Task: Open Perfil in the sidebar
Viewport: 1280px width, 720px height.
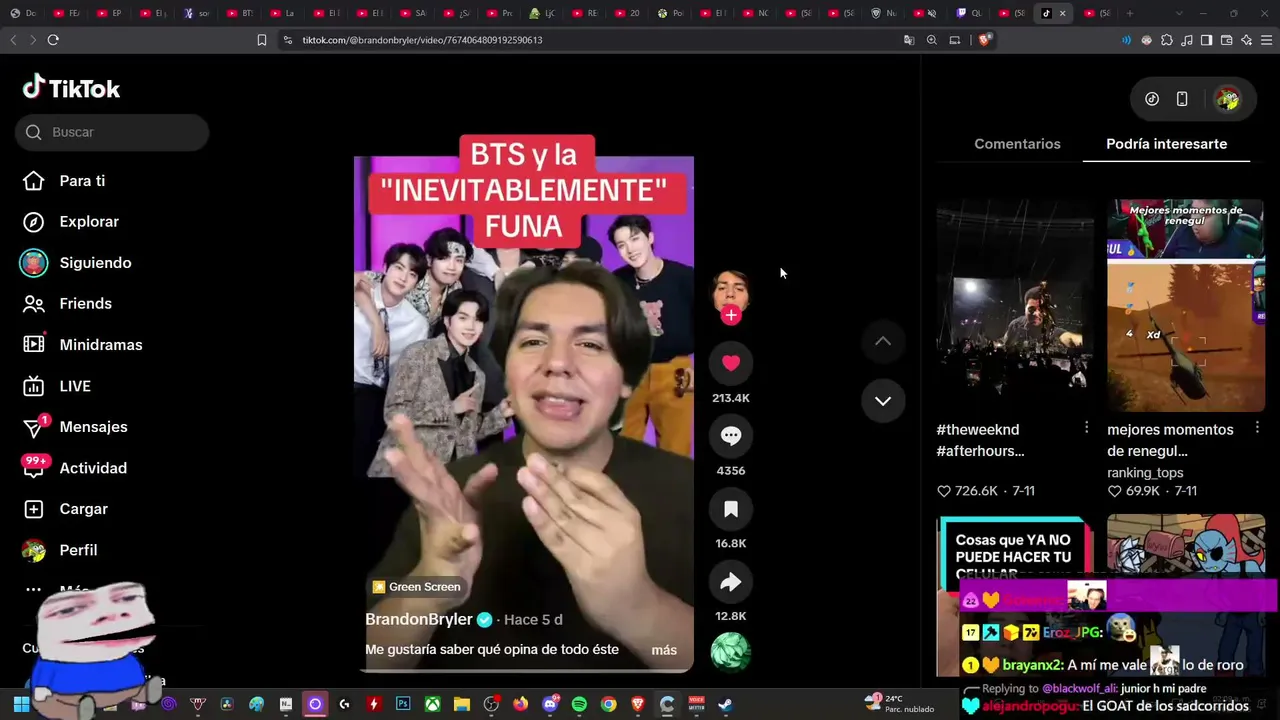Action: tap(78, 550)
